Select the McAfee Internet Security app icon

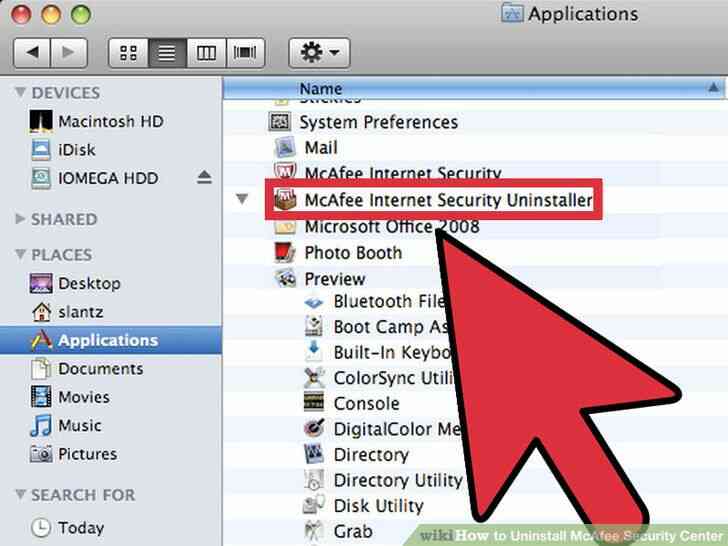(x=285, y=170)
